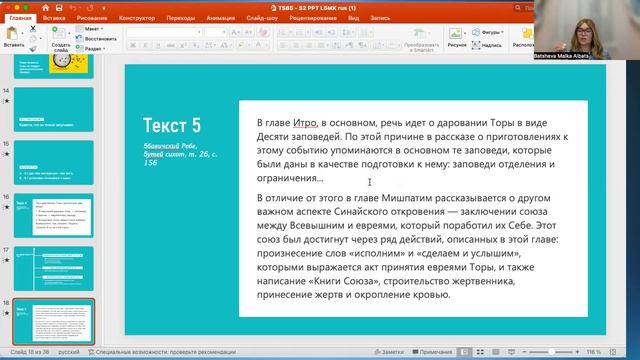This screenshot has height=360, width=640.
Task: Switch to Slide Sorter view icon
Action: point(480,352)
